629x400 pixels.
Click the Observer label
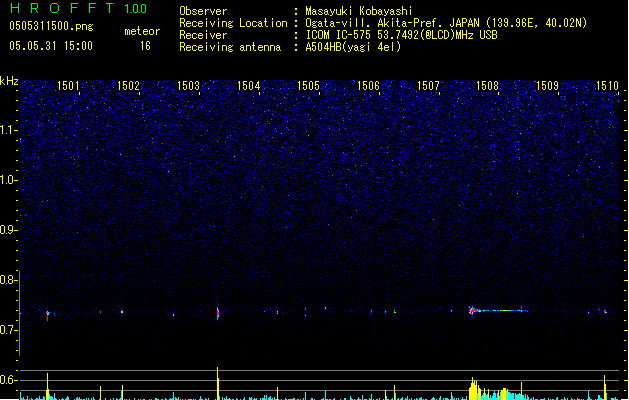coord(203,11)
